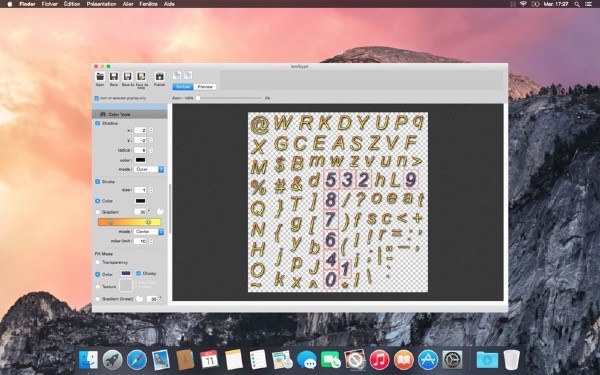Click the miter limit input field
The image size is (600, 375).
140,241
